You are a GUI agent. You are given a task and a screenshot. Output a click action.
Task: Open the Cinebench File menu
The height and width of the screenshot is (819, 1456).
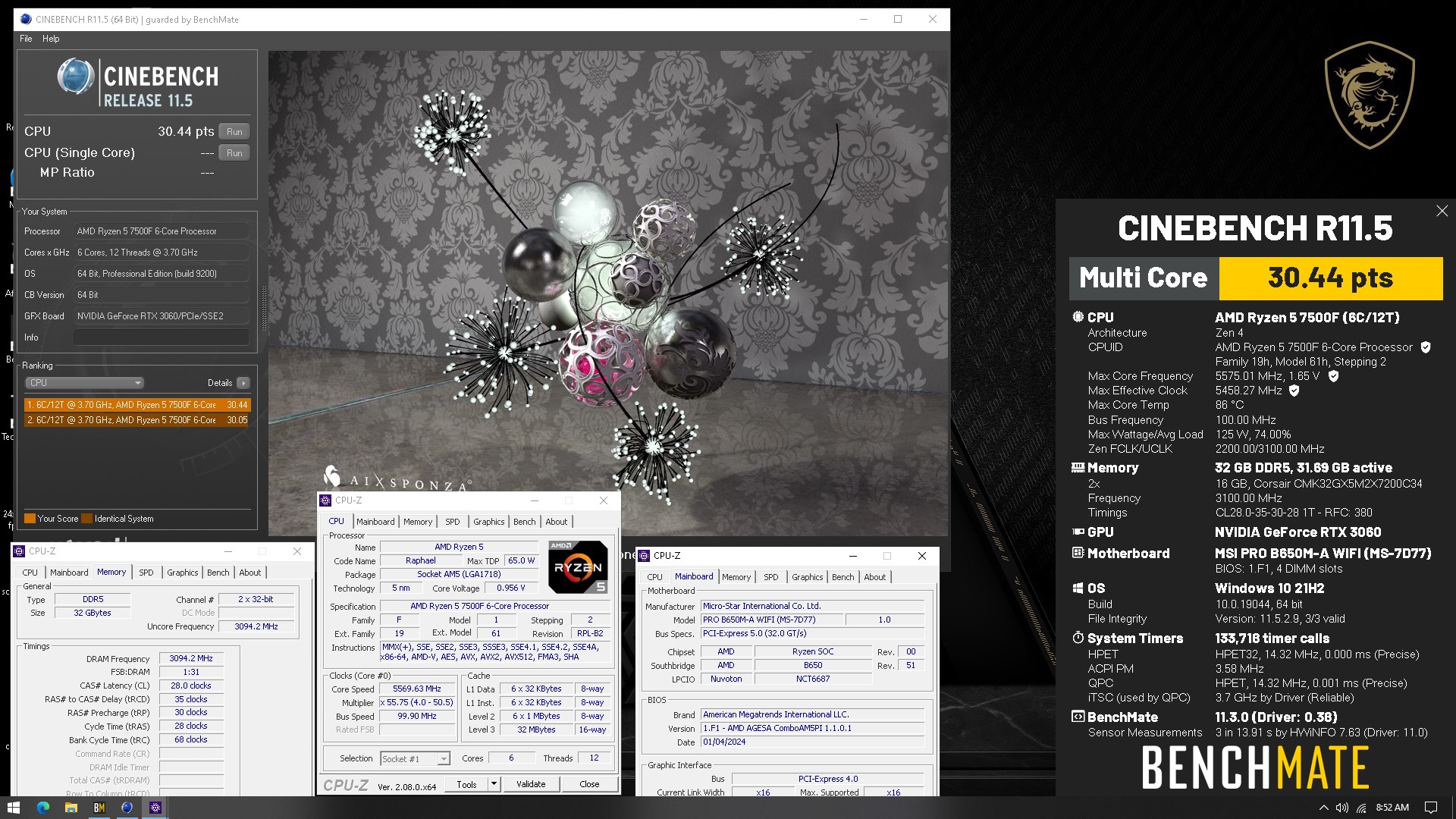[x=26, y=39]
